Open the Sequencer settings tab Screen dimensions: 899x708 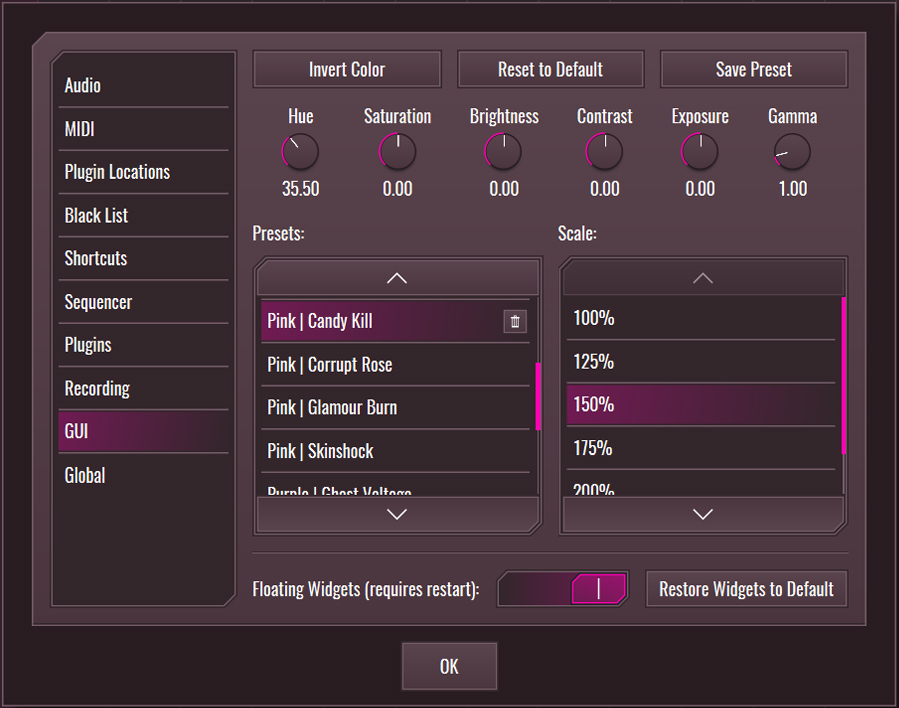143,302
